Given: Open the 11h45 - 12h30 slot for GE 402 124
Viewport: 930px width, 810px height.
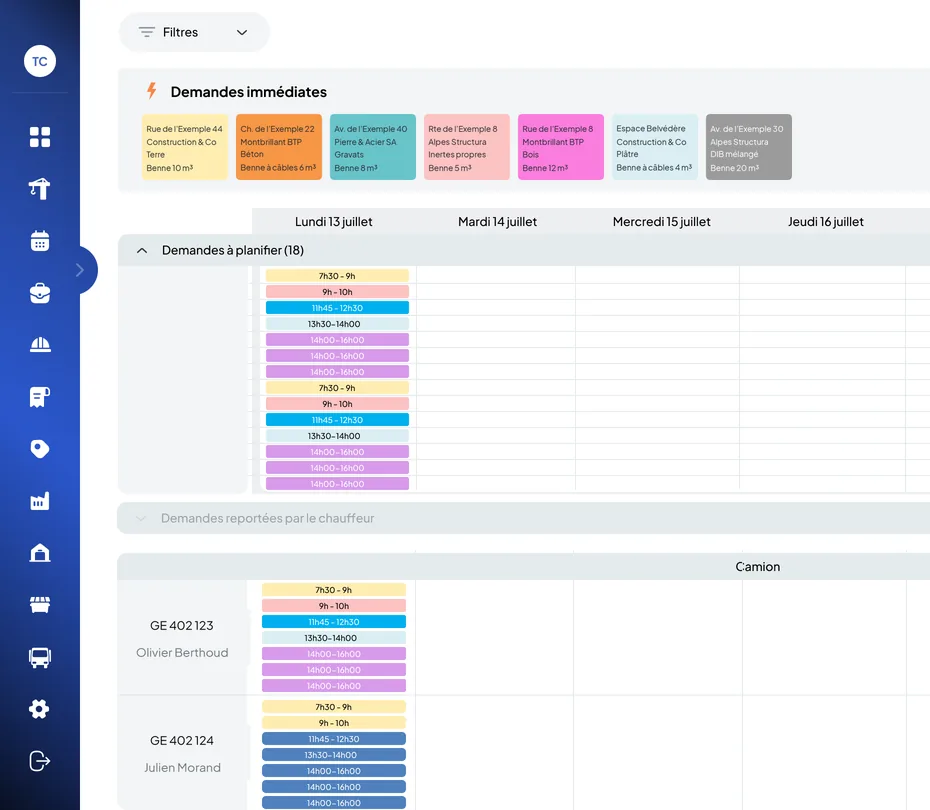Looking at the screenshot, I should pyautogui.click(x=334, y=739).
